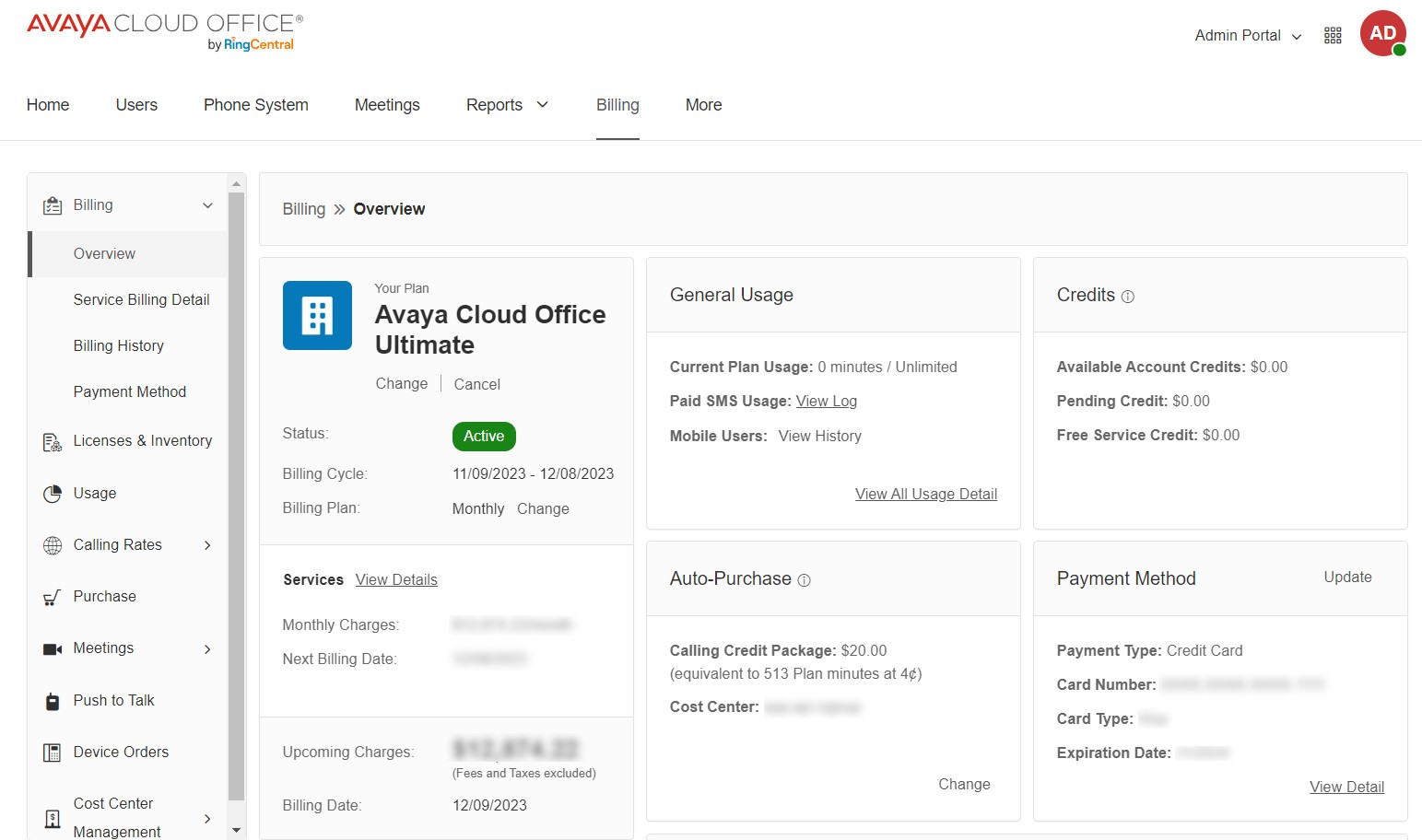Click the "Payment Type: Credit Card" text
This screenshot has height=840, width=1422.
tap(1150, 651)
